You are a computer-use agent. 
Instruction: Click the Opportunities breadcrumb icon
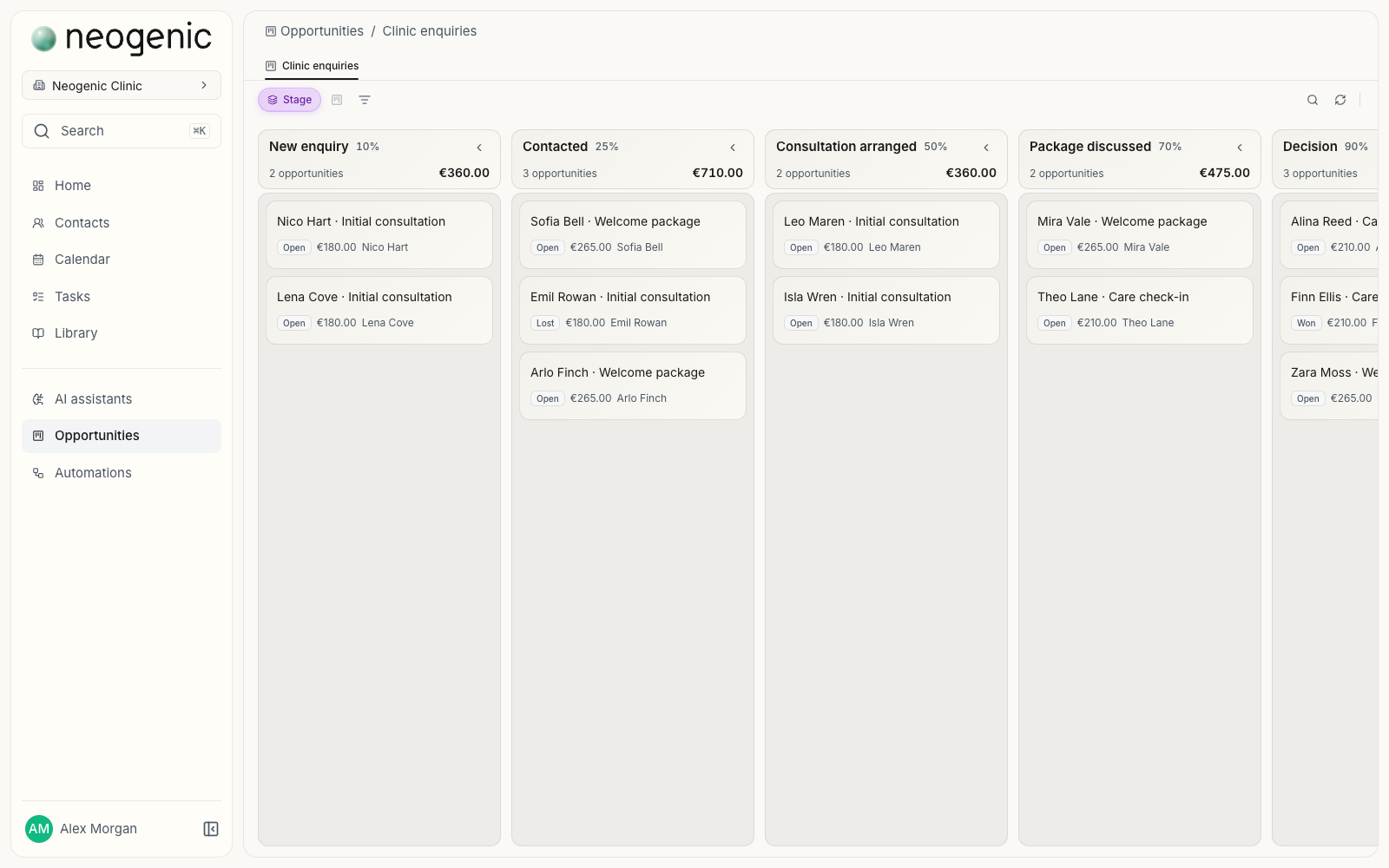point(271,31)
